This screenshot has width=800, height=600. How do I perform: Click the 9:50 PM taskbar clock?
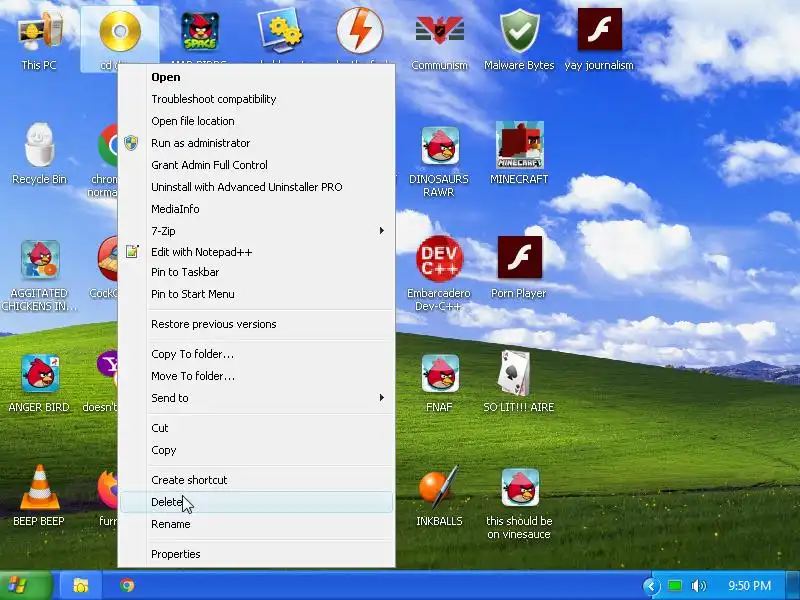(749, 586)
